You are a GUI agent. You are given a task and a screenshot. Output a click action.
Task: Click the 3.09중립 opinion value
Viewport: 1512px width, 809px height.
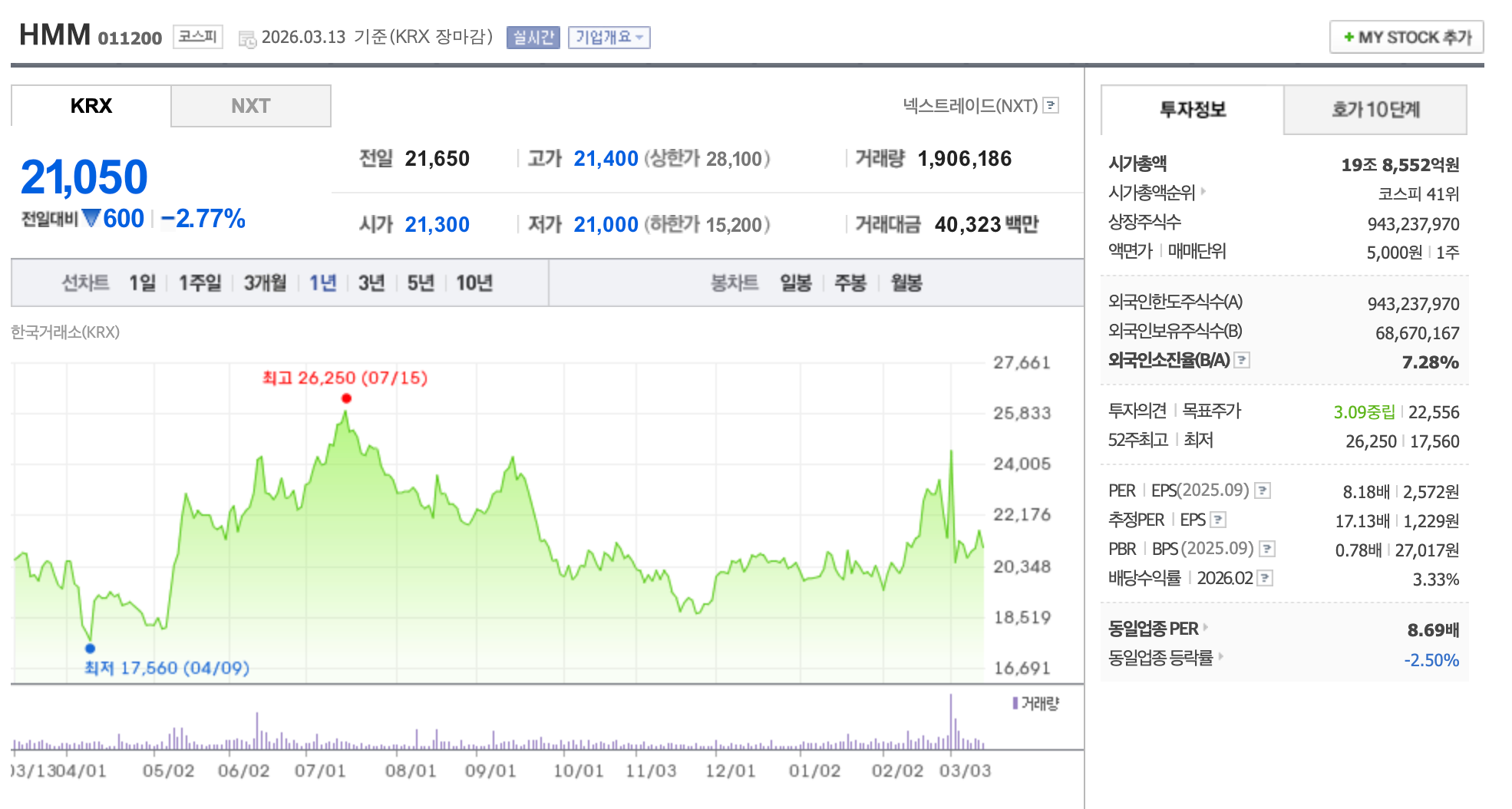[1364, 412]
